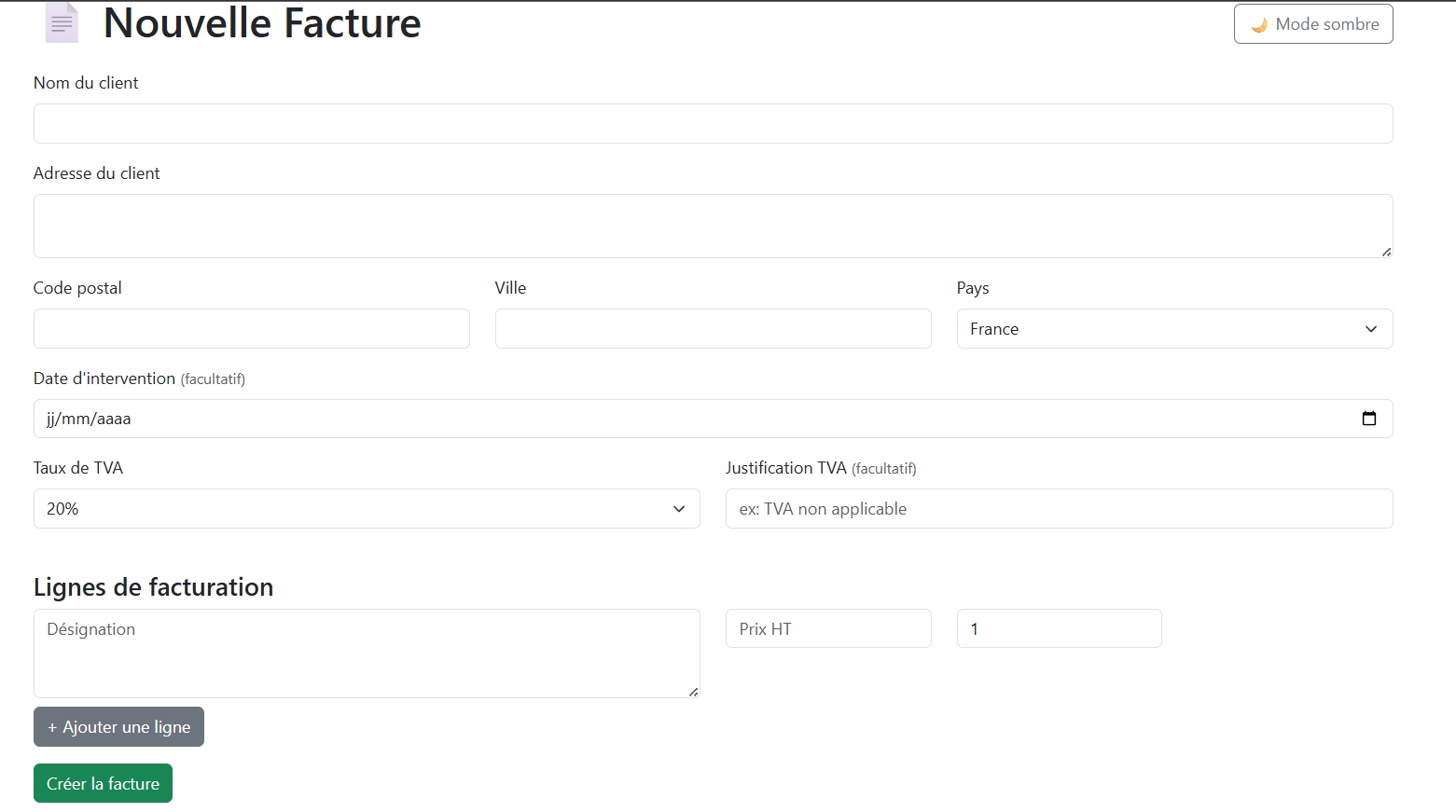The image size is (1456, 812).
Task: Select the Prix HT price field
Action: click(x=828, y=628)
